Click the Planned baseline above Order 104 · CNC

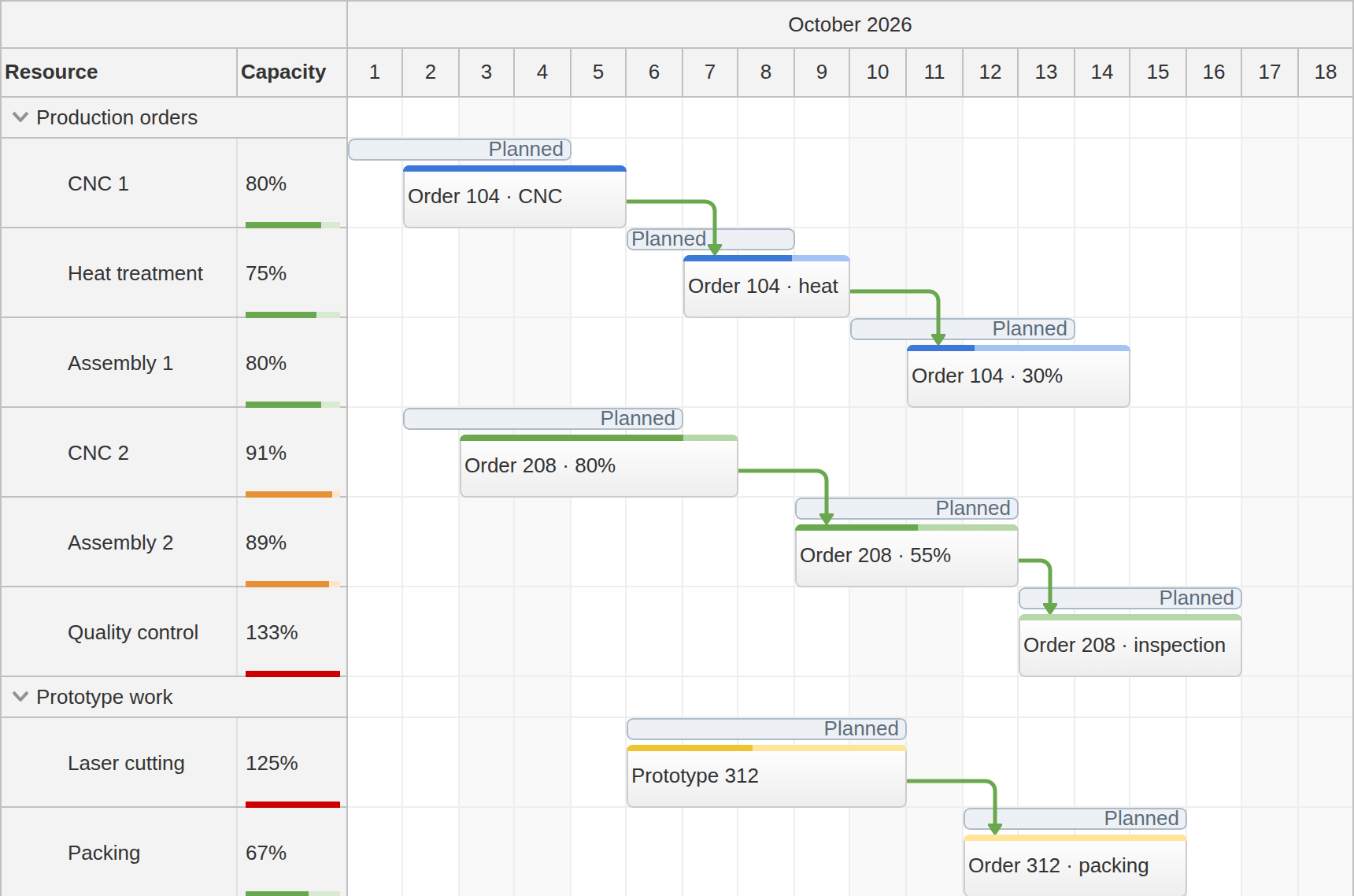click(x=460, y=150)
